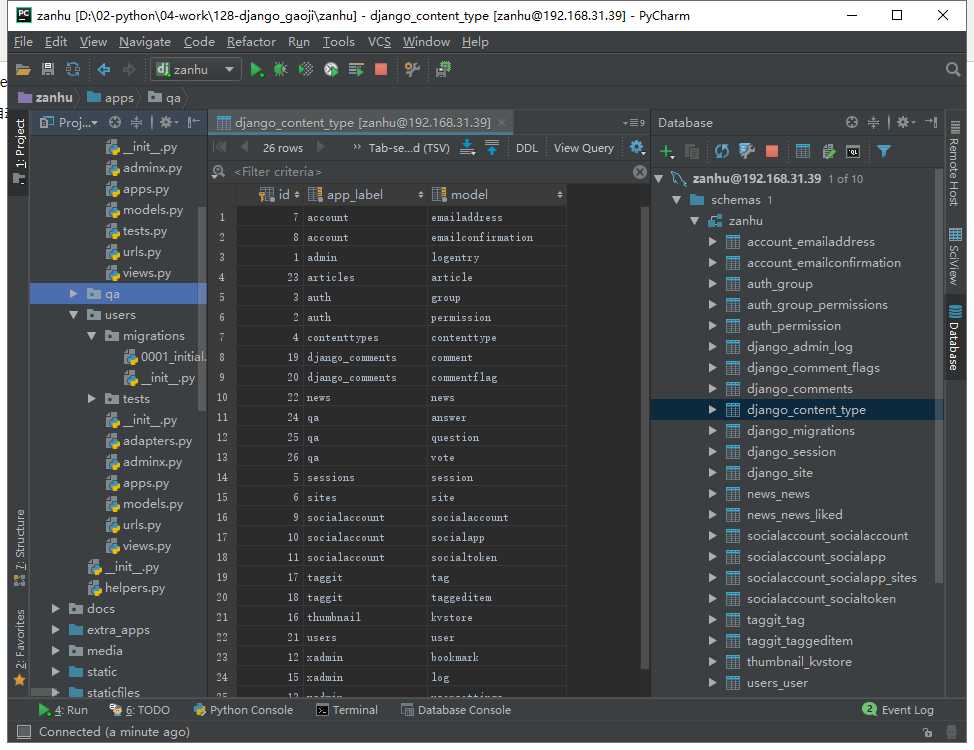Expand the django_content_type table node
974x750 pixels.
pyautogui.click(x=712, y=410)
